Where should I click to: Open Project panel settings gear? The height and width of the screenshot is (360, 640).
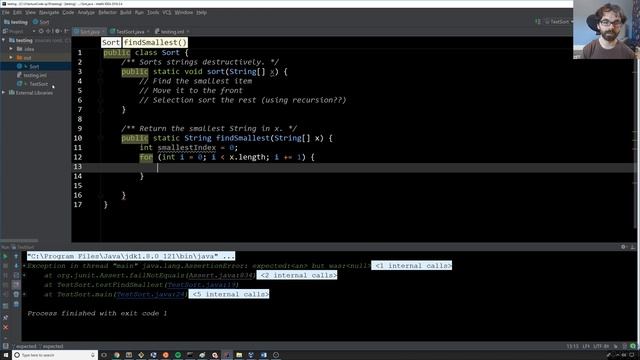[x=57, y=31]
